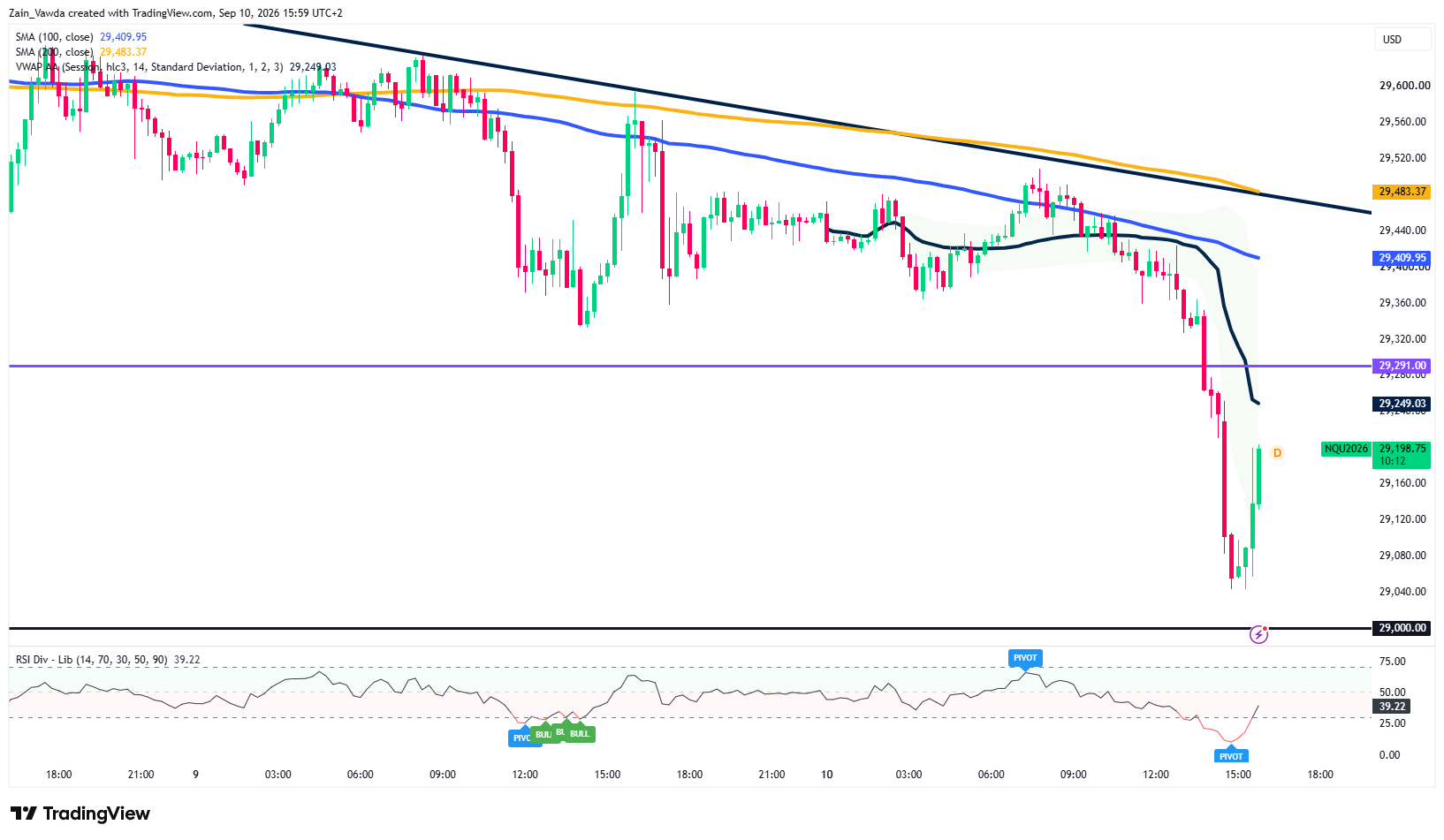The height and width of the screenshot is (840, 1444).
Task: Click the 29,483.37 orange price tag
Action: [x=1402, y=192]
